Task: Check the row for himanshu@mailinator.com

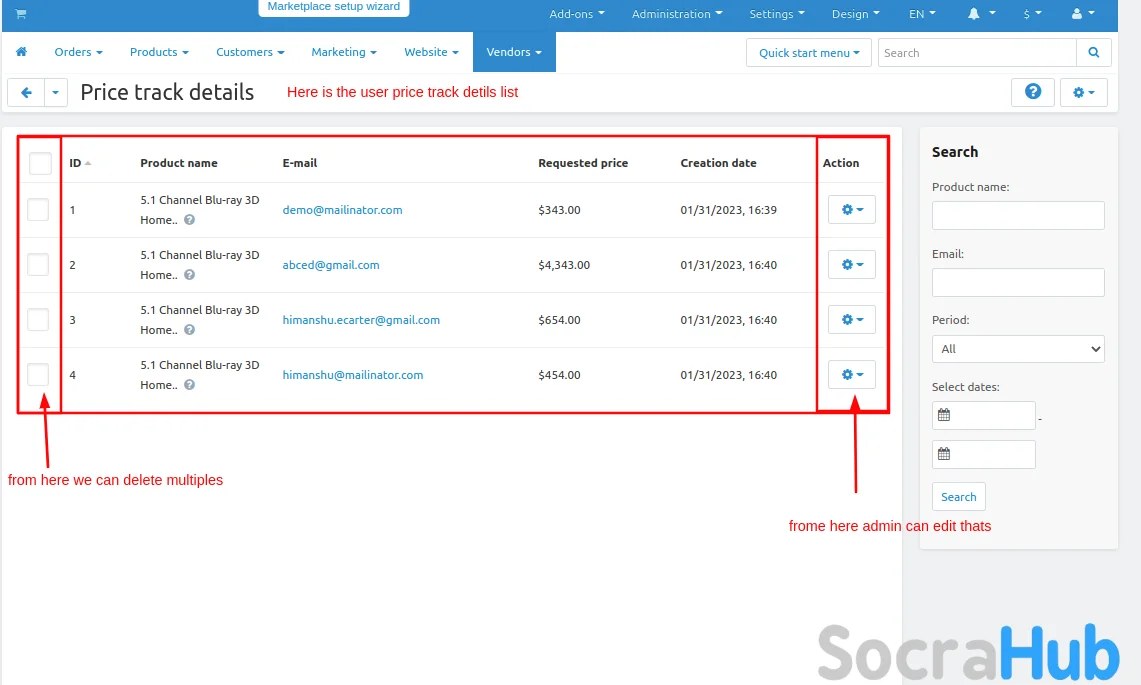Action: tap(38, 375)
